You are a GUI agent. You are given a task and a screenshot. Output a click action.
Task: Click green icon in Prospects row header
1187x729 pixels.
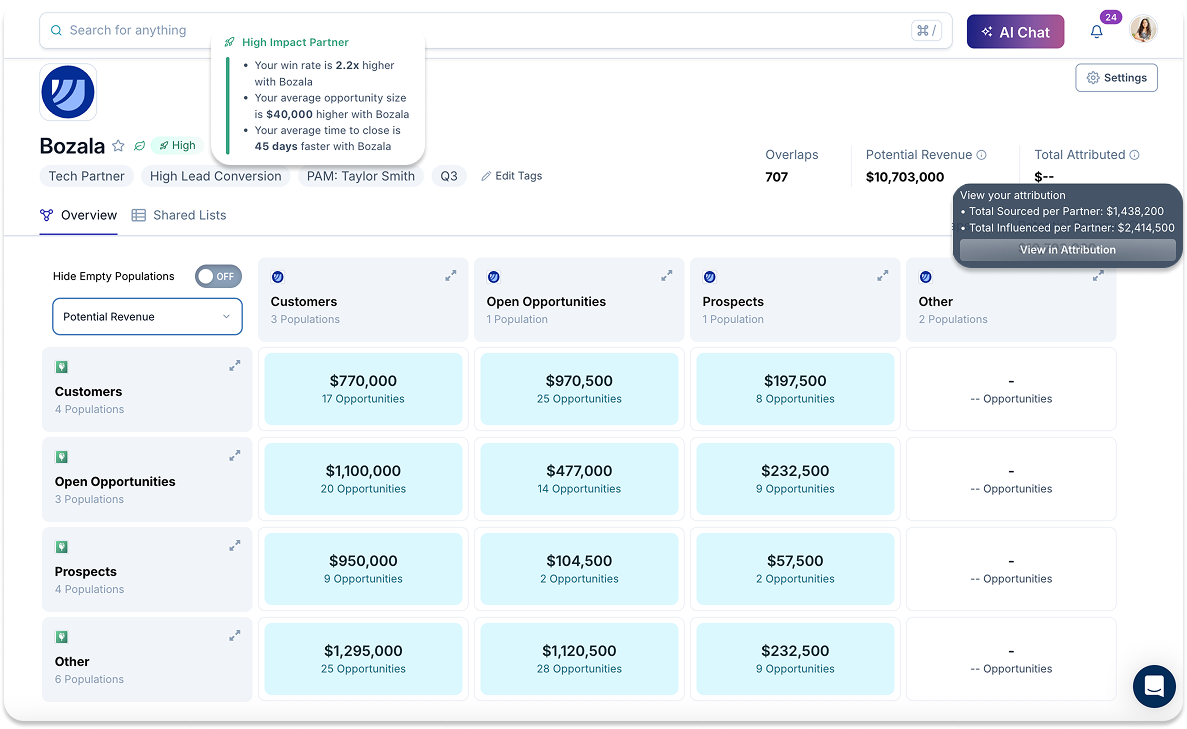62,547
